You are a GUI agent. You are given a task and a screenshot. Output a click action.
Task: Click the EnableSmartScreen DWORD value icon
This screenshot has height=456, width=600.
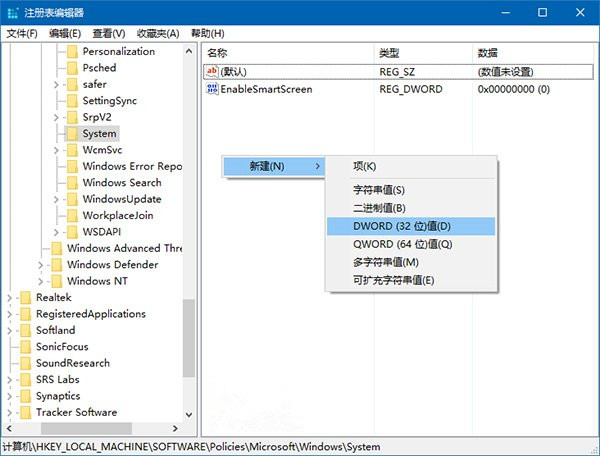211,89
